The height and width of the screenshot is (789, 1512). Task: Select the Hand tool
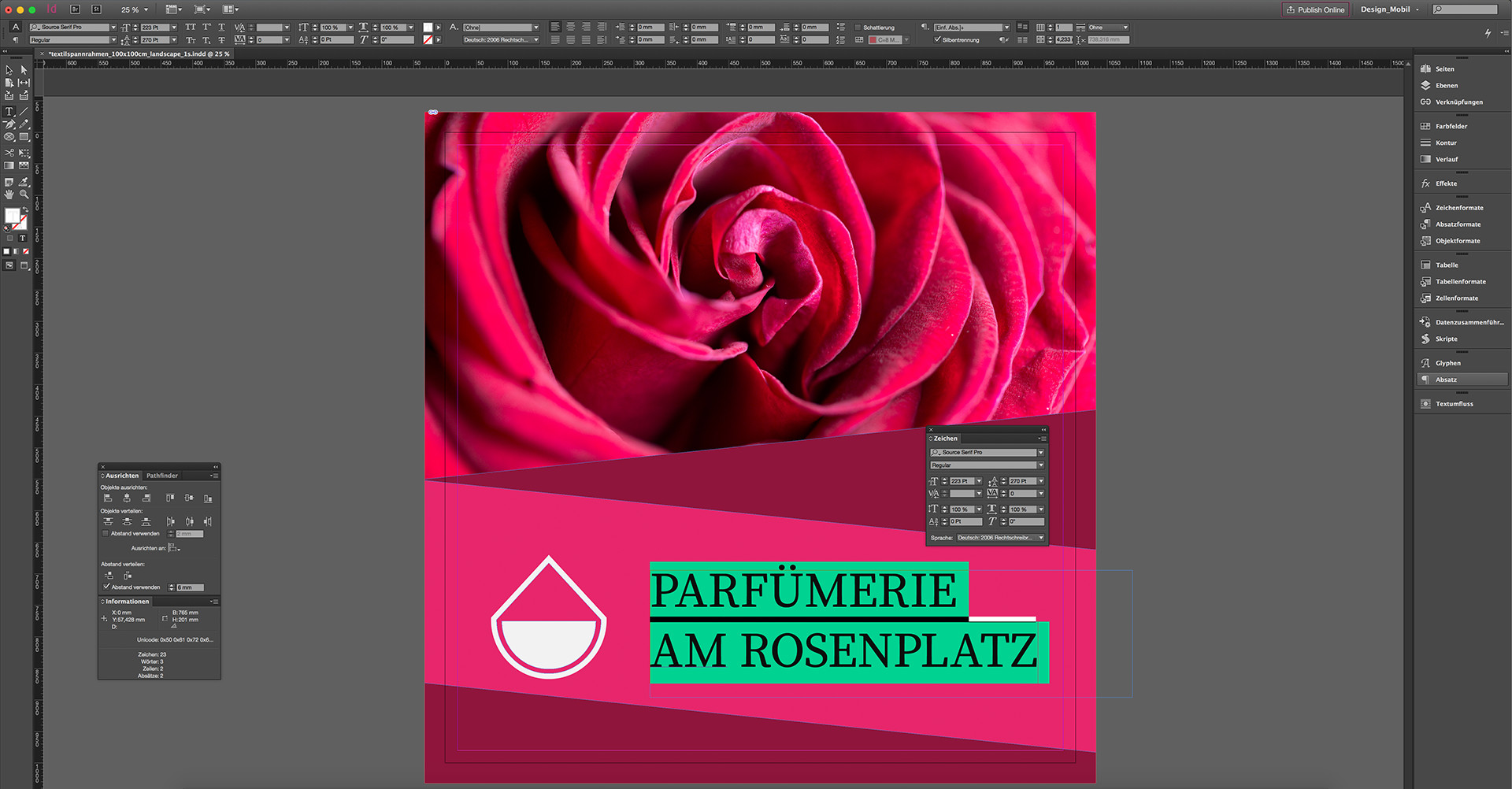tap(9, 194)
